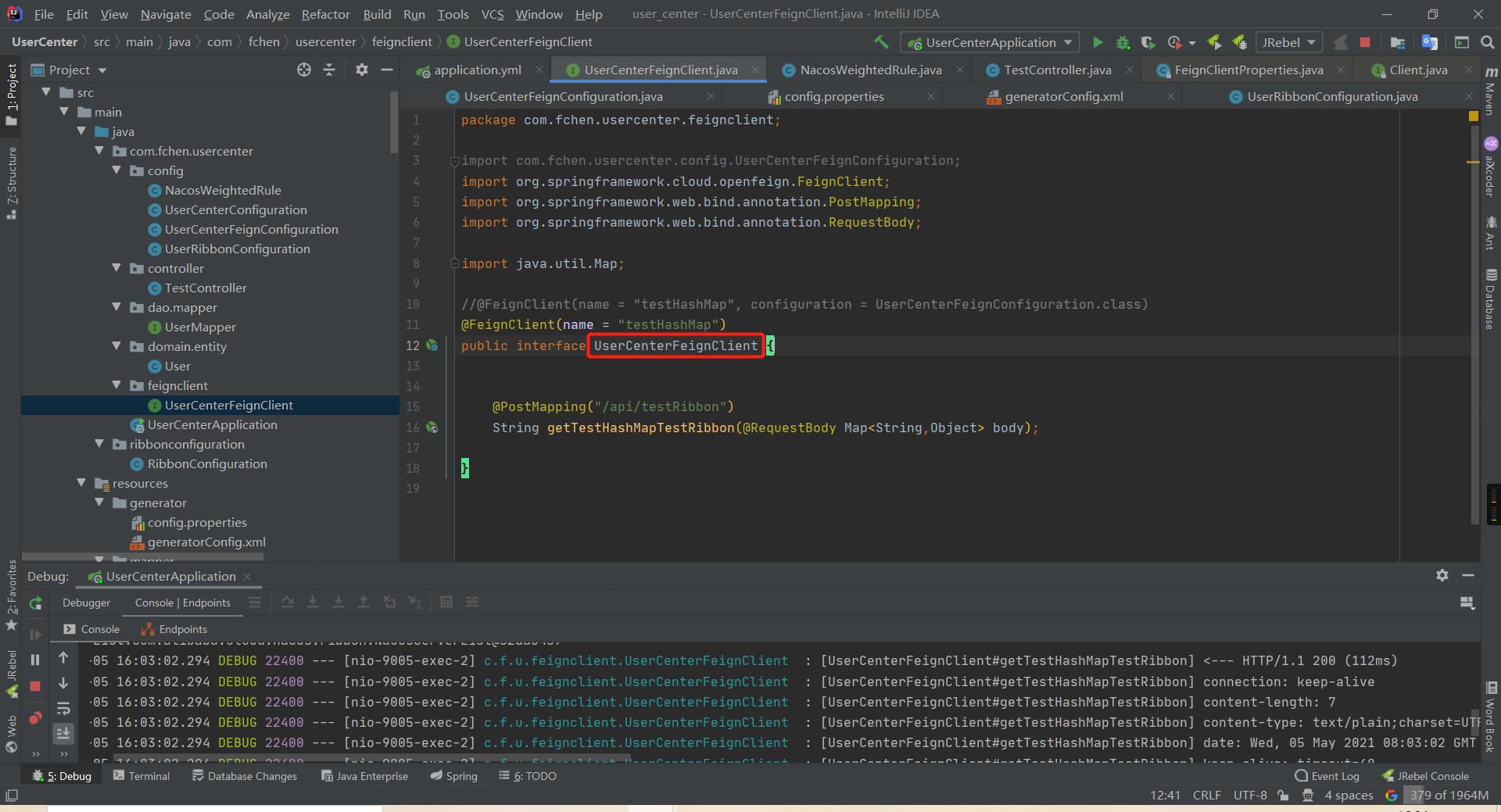Toggle the inspections inspector icon in status bar
The width and height of the screenshot is (1501, 812).
click(x=1308, y=796)
